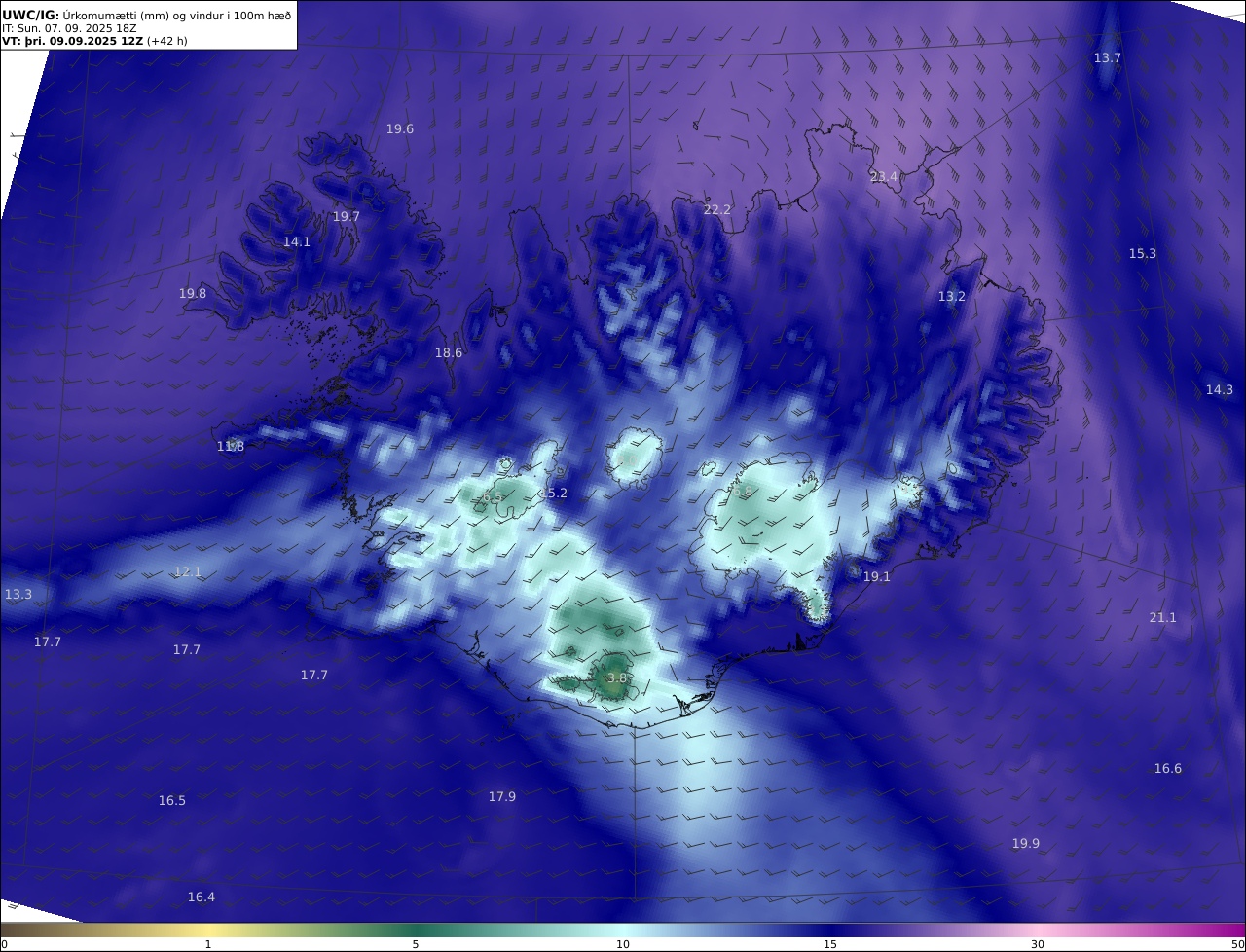Screen dimensions: 1246x952
Task: Click the color scale tick label 5
Action: 416,944
